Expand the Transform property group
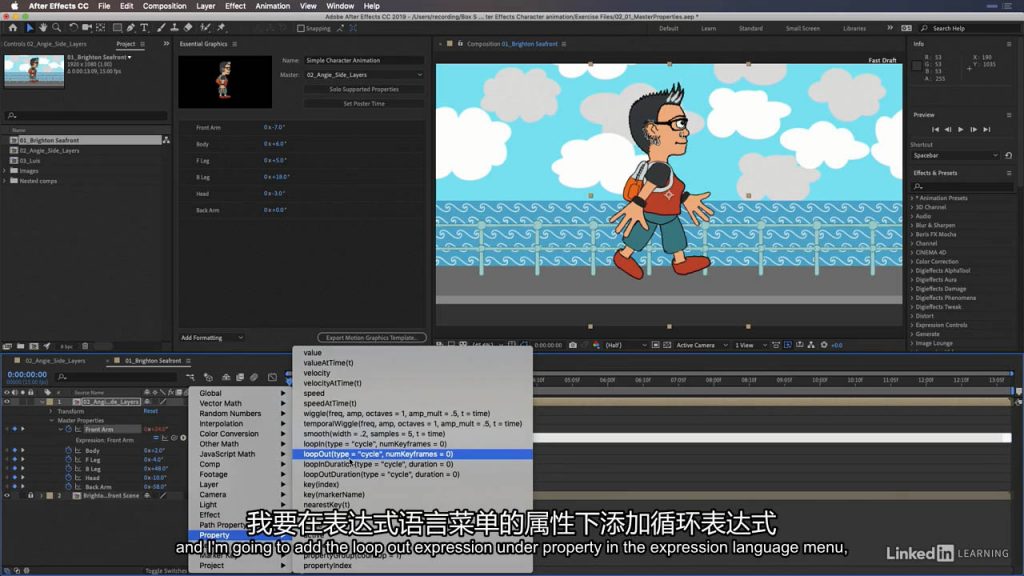 point(51,411)
